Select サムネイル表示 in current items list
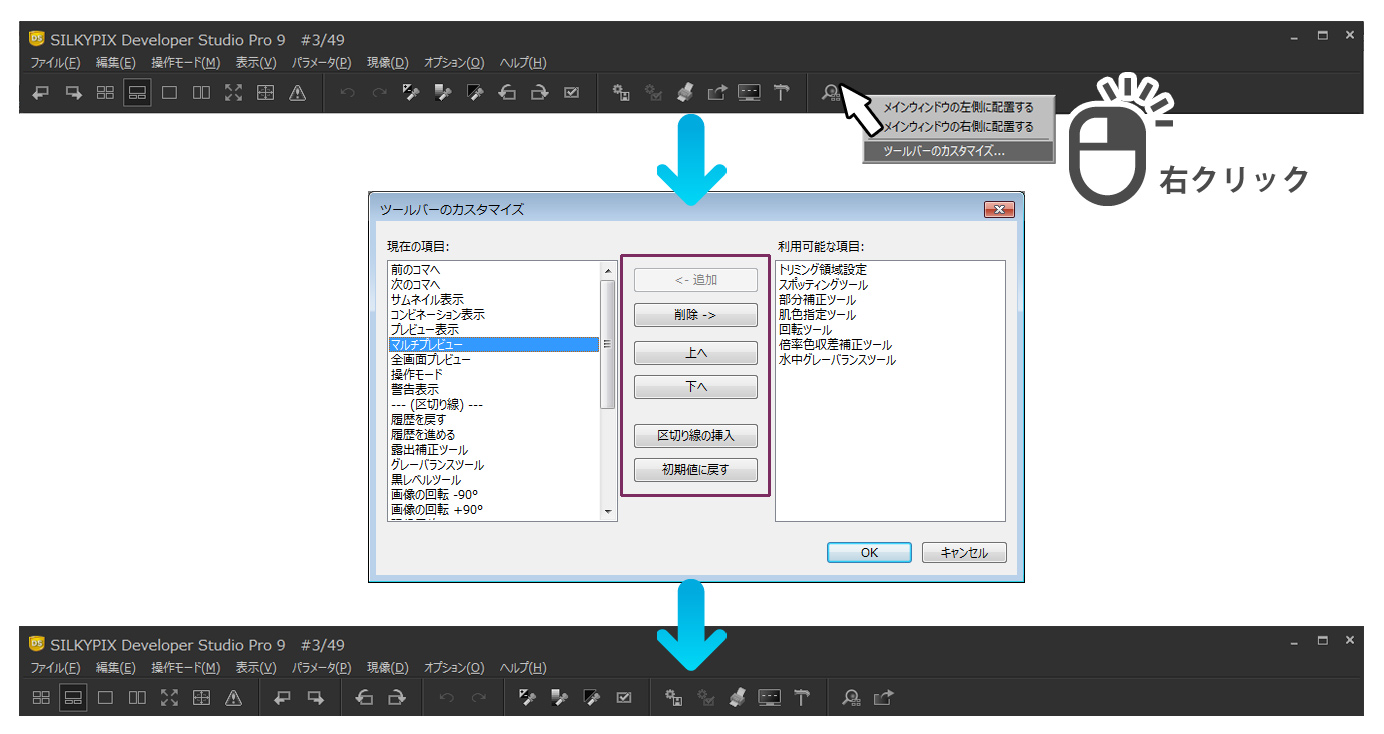This screenshot has width=1384, height=734. tap(494, 299)
